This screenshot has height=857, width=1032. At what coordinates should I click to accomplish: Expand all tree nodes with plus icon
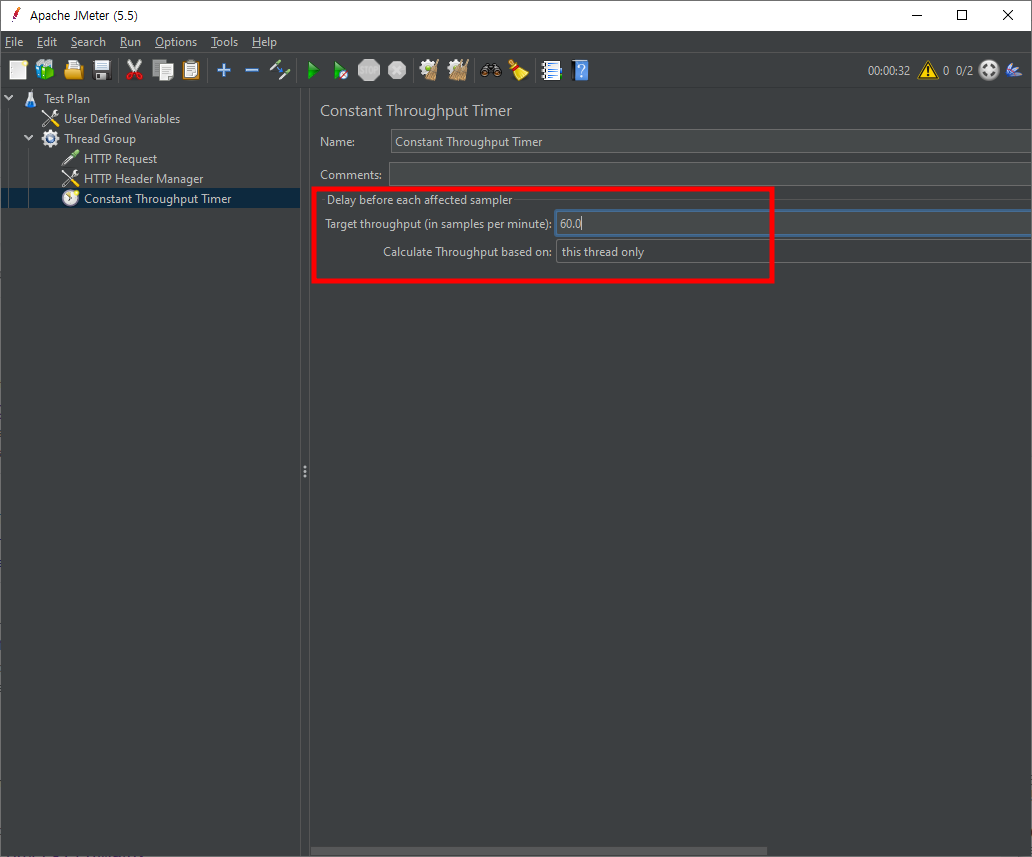click(x=224, y=70)
